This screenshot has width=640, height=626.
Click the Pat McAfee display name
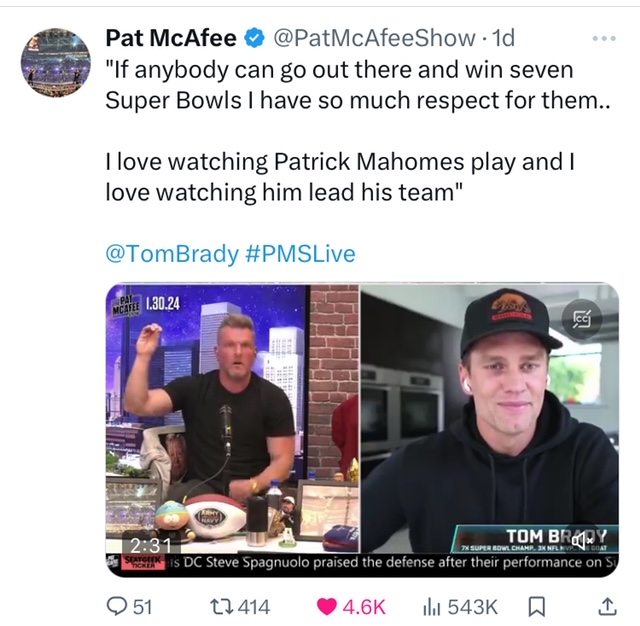point(171,38)
